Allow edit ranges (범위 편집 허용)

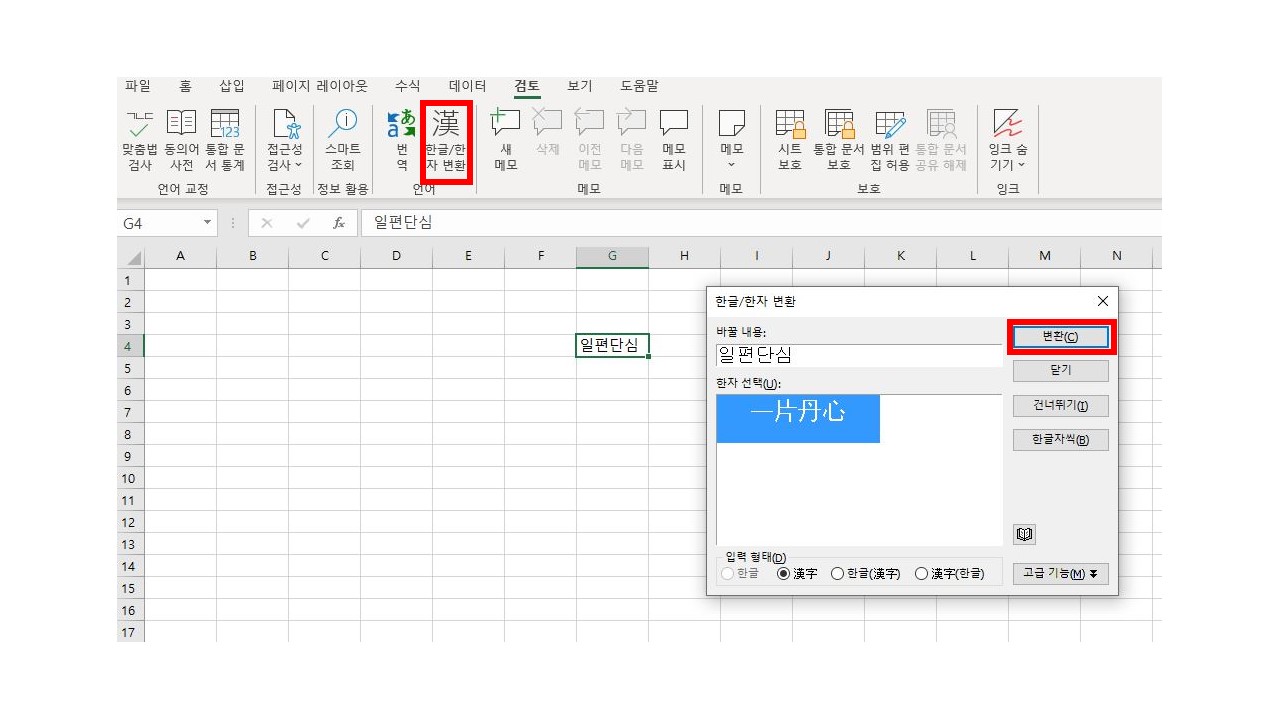coord(890,140)
